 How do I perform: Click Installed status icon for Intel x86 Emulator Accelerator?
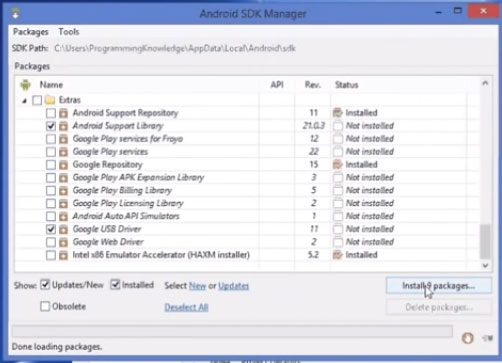(x=338, y=255)
